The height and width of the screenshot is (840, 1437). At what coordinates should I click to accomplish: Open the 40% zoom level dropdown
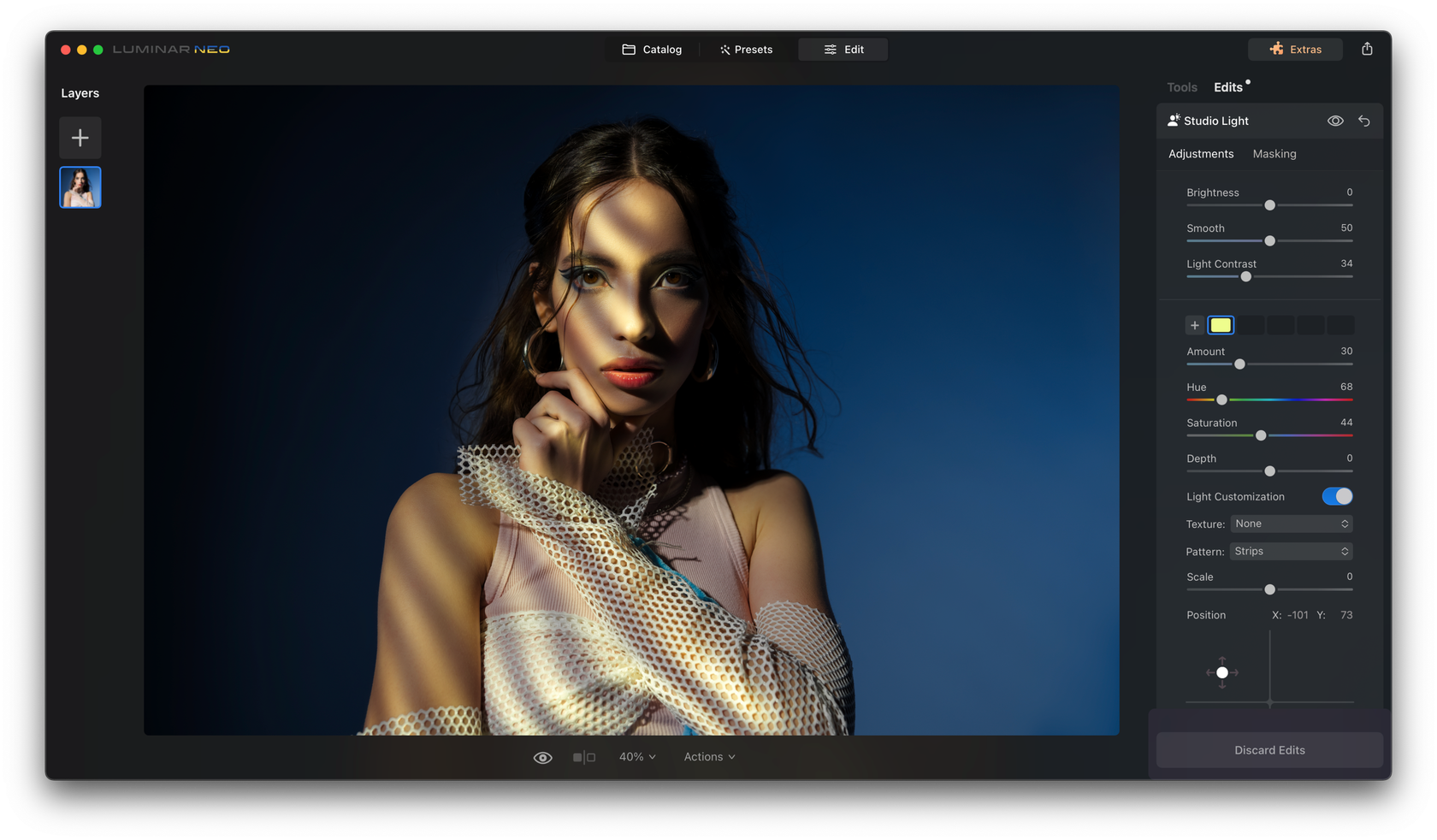636,756
